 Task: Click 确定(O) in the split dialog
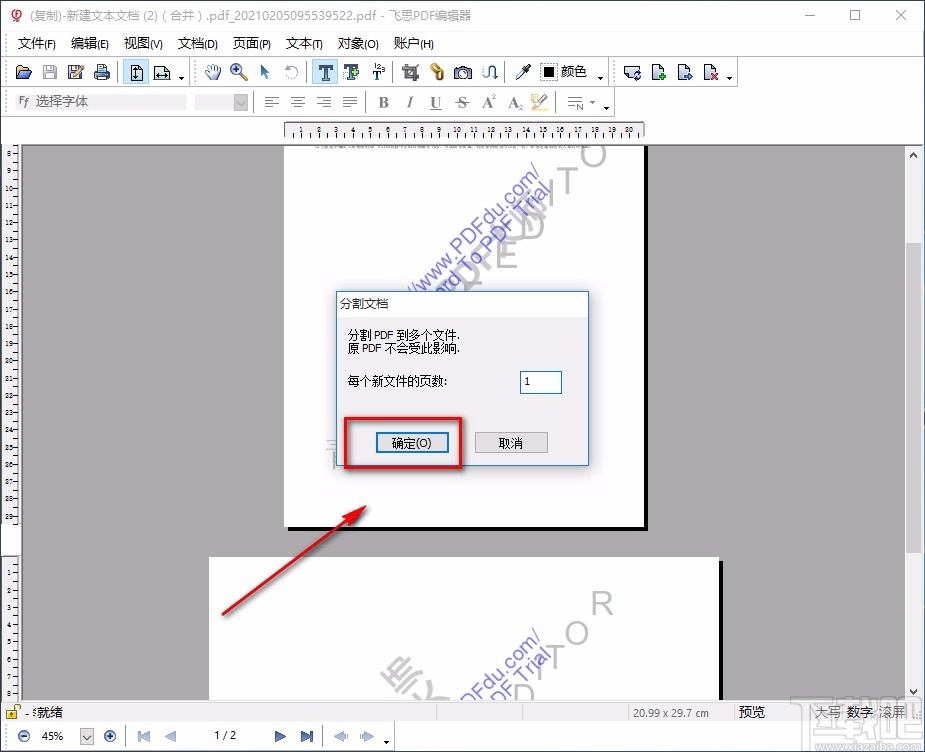click(x=412, y=443)
